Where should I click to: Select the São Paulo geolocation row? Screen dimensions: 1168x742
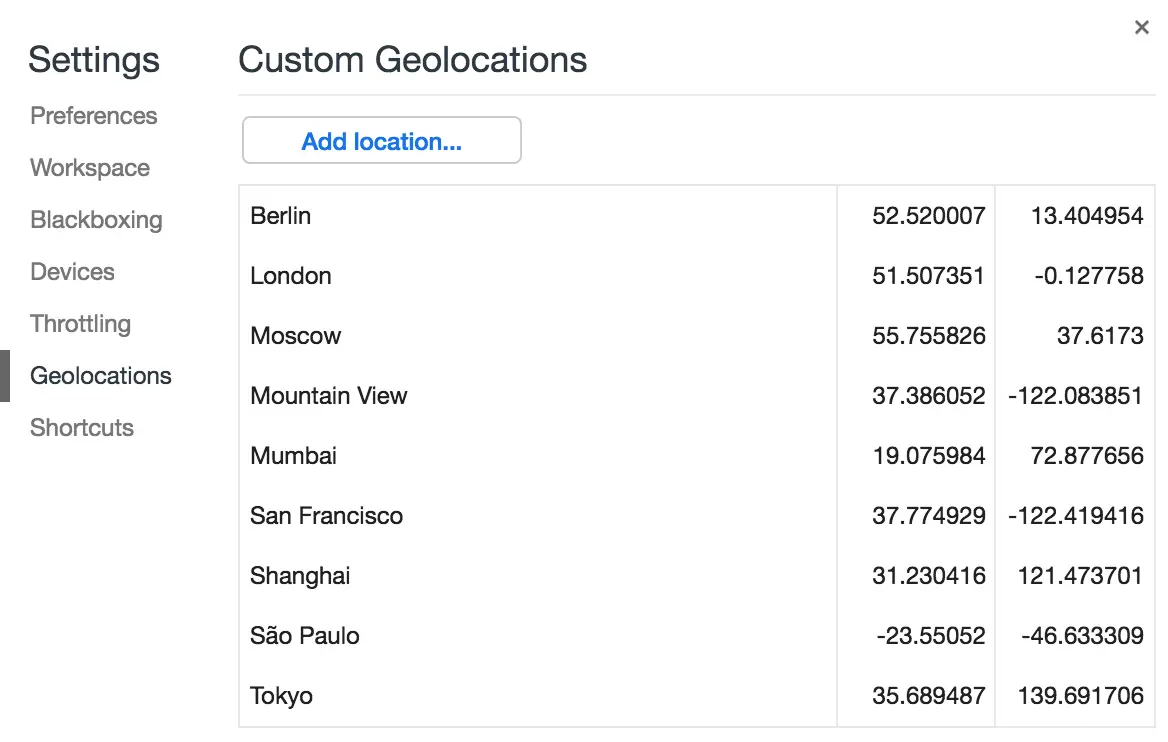305,636
